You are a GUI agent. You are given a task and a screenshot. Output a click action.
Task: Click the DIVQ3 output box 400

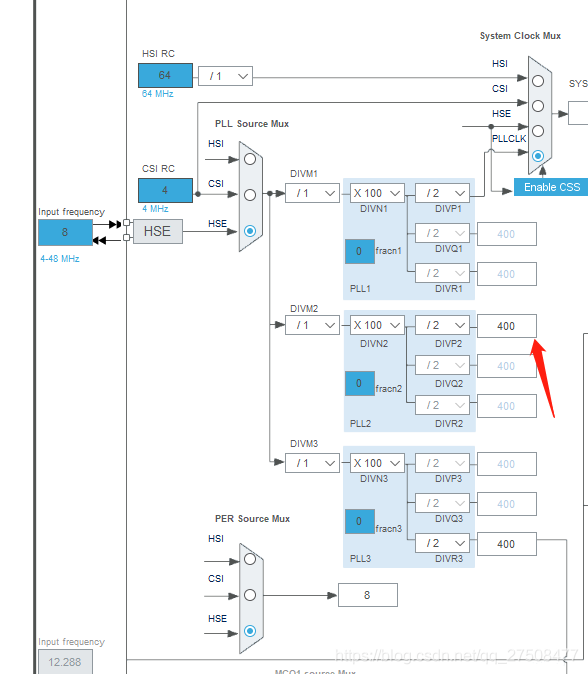[x=507, y=504]
